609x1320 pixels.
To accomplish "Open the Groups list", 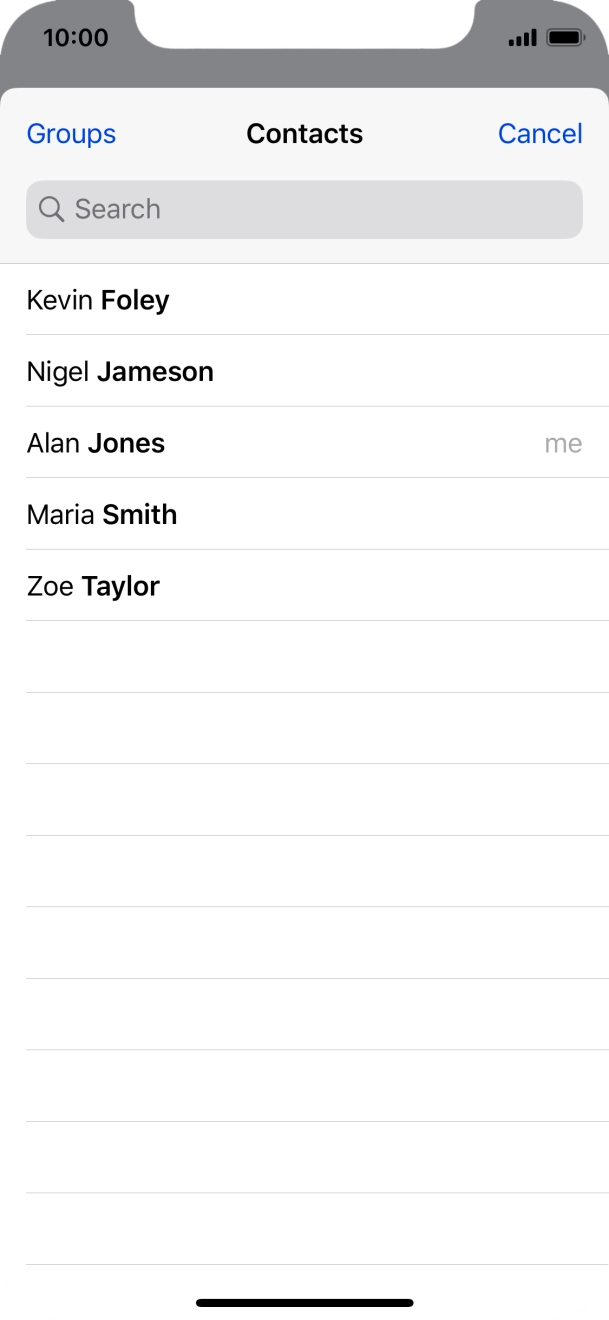I will click(x=71, y=134).
